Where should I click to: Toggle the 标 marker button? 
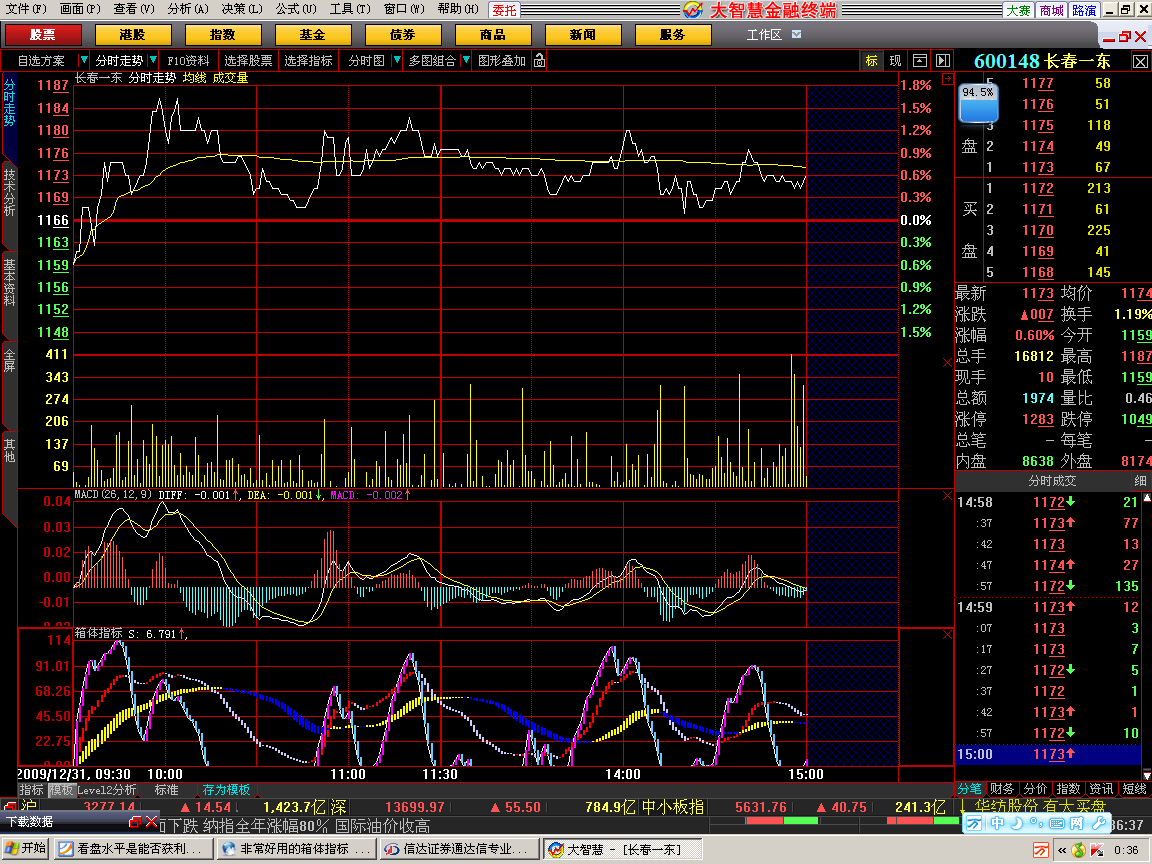pos(872,61)
